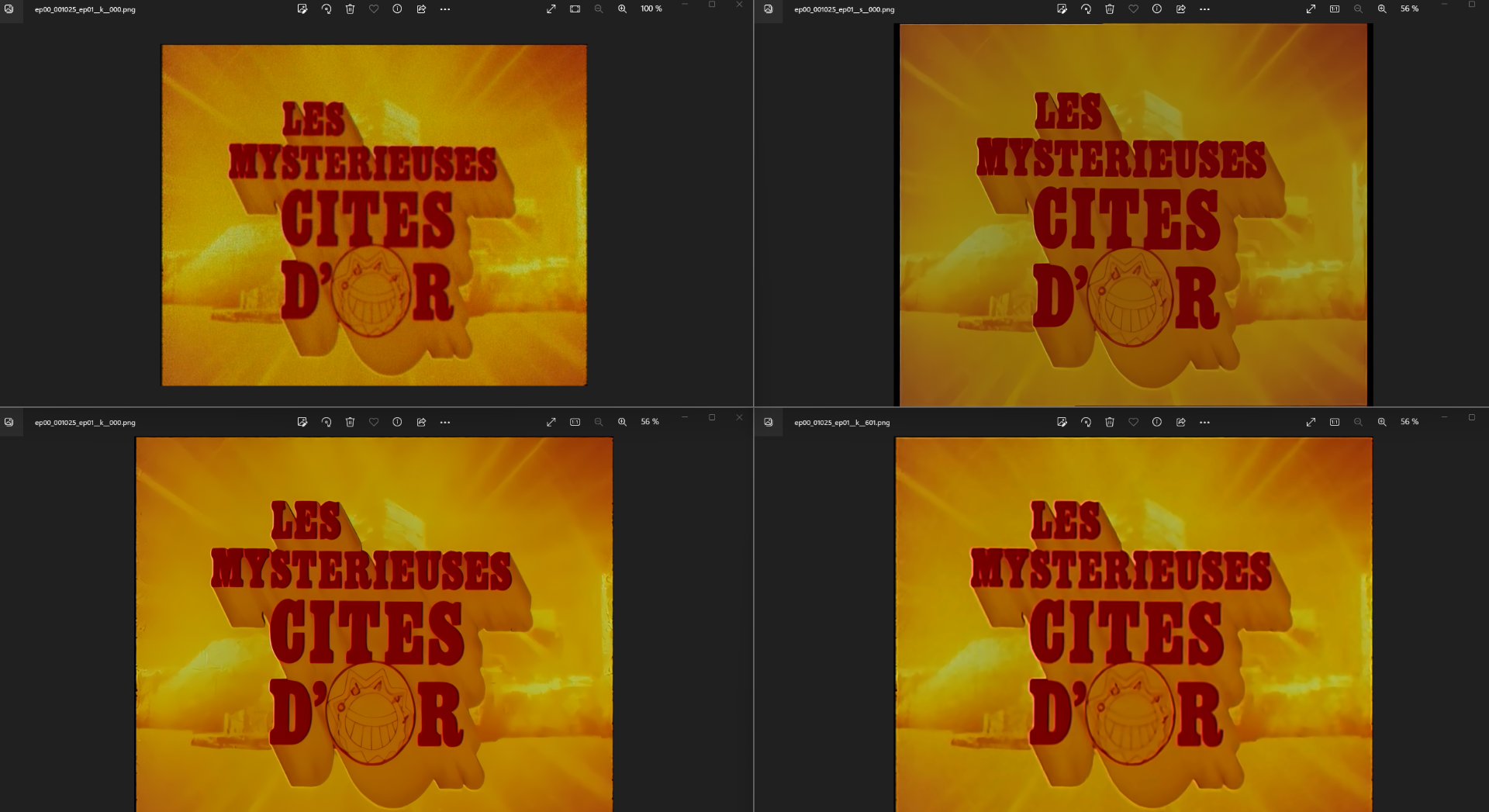
Task: Toggle actual size view for s_000.png
Action: [x=1335, y=9]
